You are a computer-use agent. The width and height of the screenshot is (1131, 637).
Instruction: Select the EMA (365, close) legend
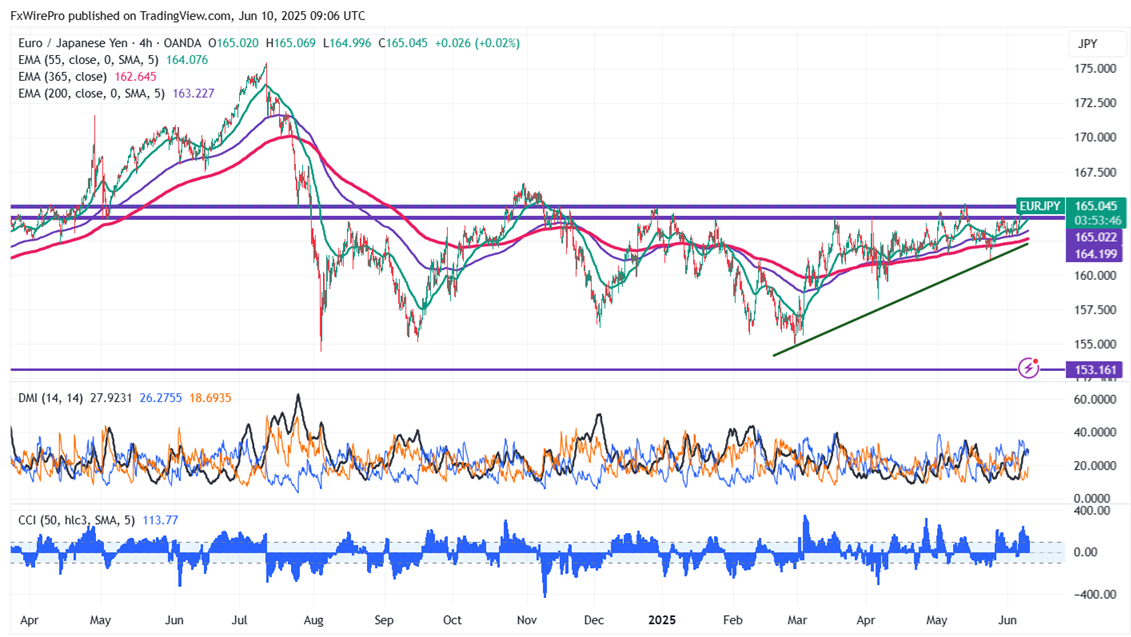click(62, 76)
